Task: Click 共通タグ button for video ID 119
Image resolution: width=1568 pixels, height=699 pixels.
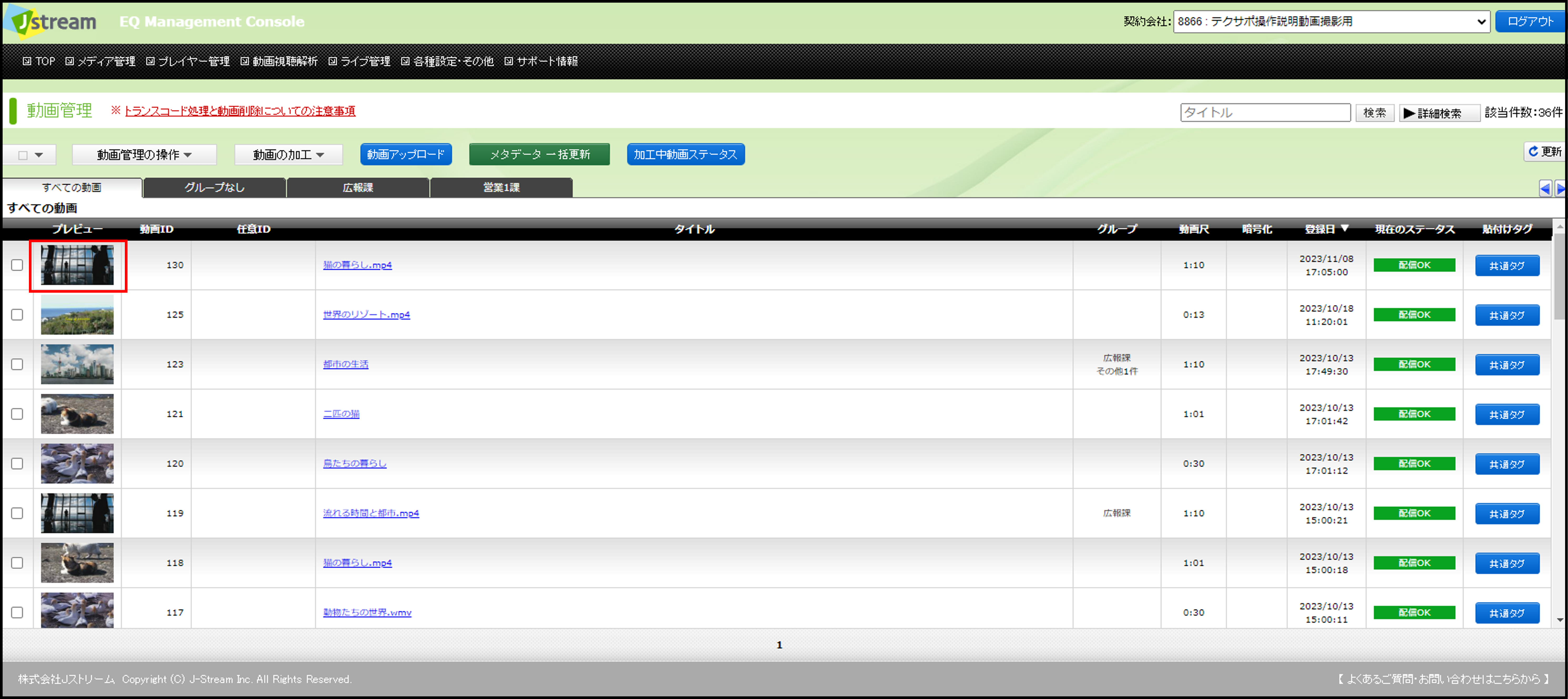Action: [x=1507, y=514]
